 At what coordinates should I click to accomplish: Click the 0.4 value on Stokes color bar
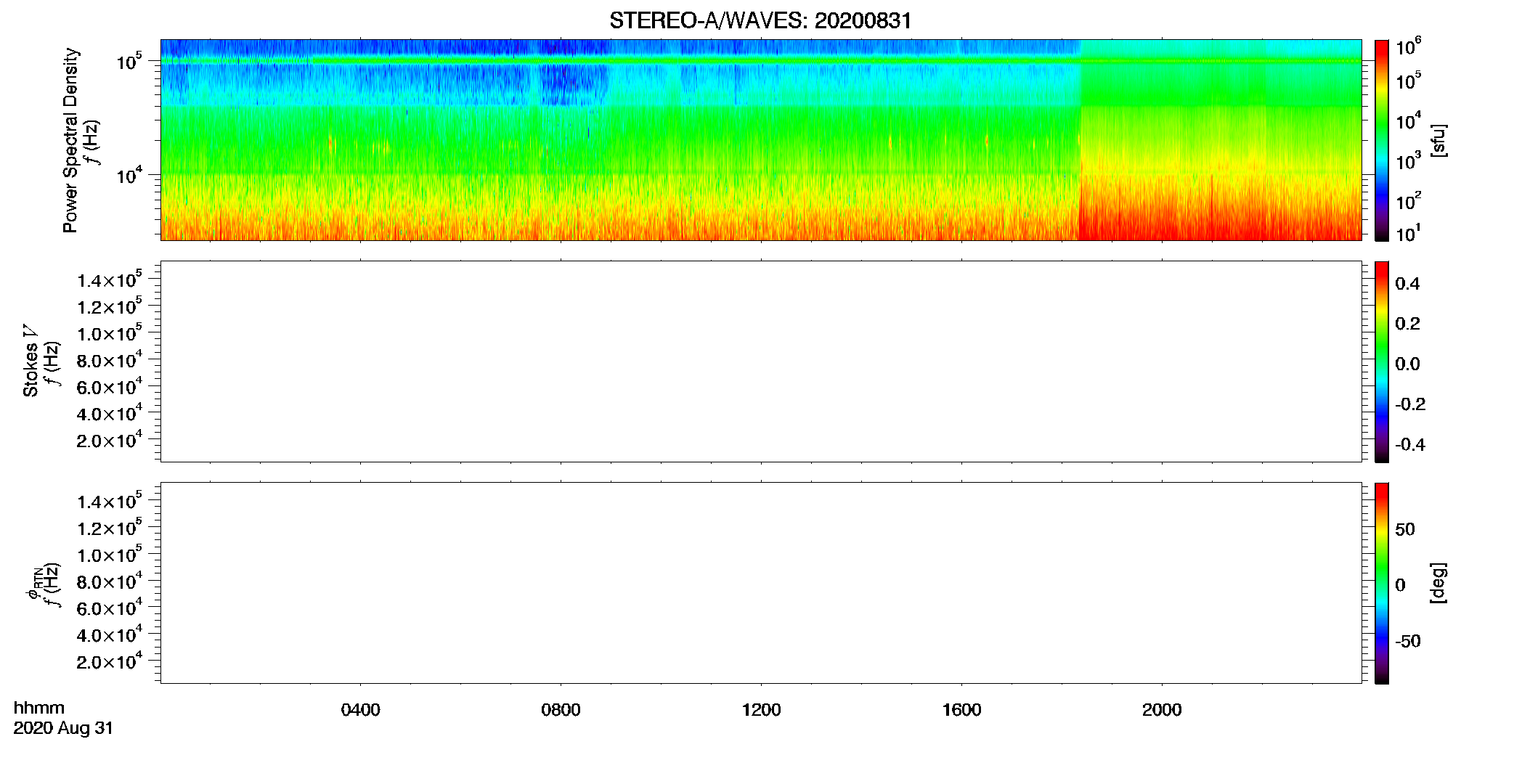tap(1407, 284)
